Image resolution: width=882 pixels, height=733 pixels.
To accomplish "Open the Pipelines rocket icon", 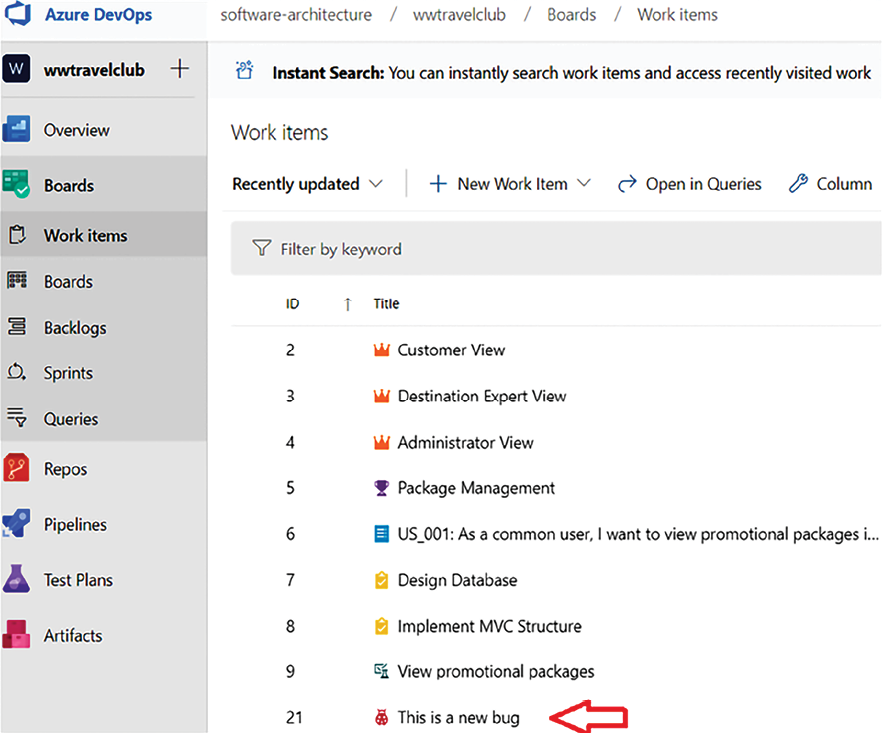I will 16,524.
